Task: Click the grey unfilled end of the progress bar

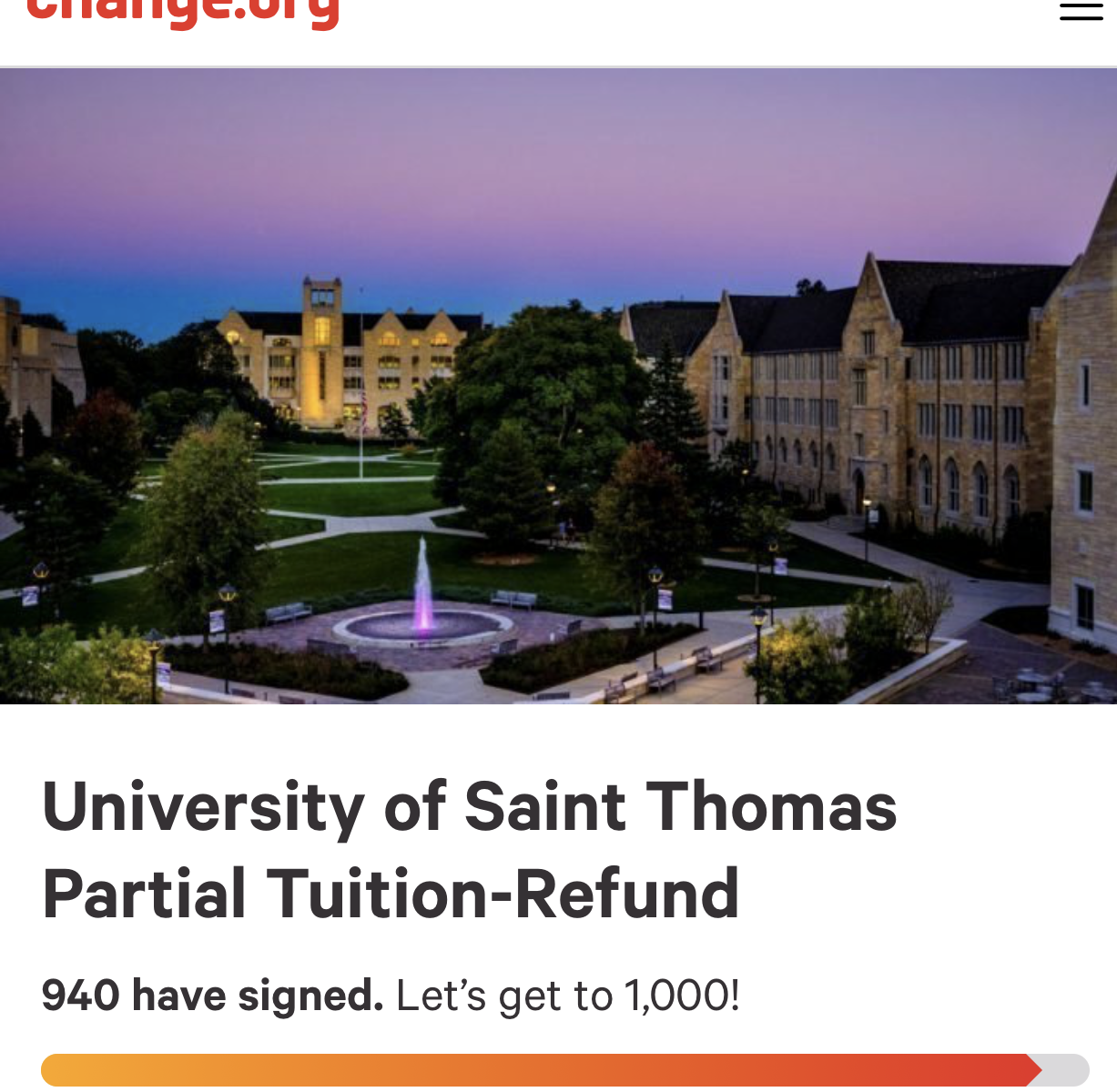Action: [1065, 1070]
